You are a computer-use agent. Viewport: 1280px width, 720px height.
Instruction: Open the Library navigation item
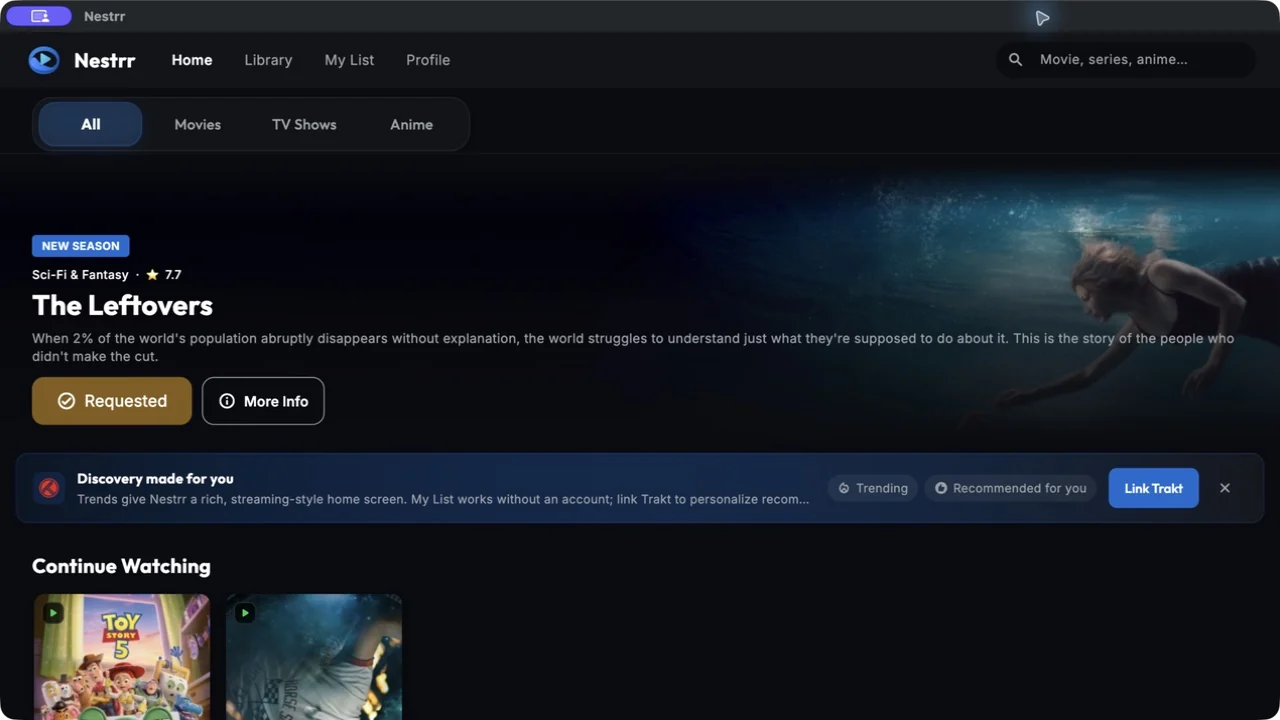pos(268,60)
